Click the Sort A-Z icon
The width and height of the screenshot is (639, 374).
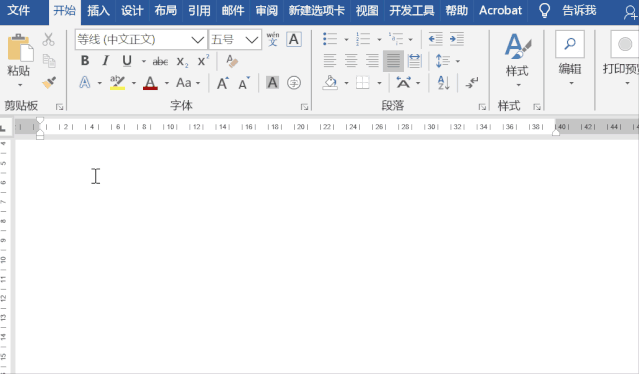[443, 83]
